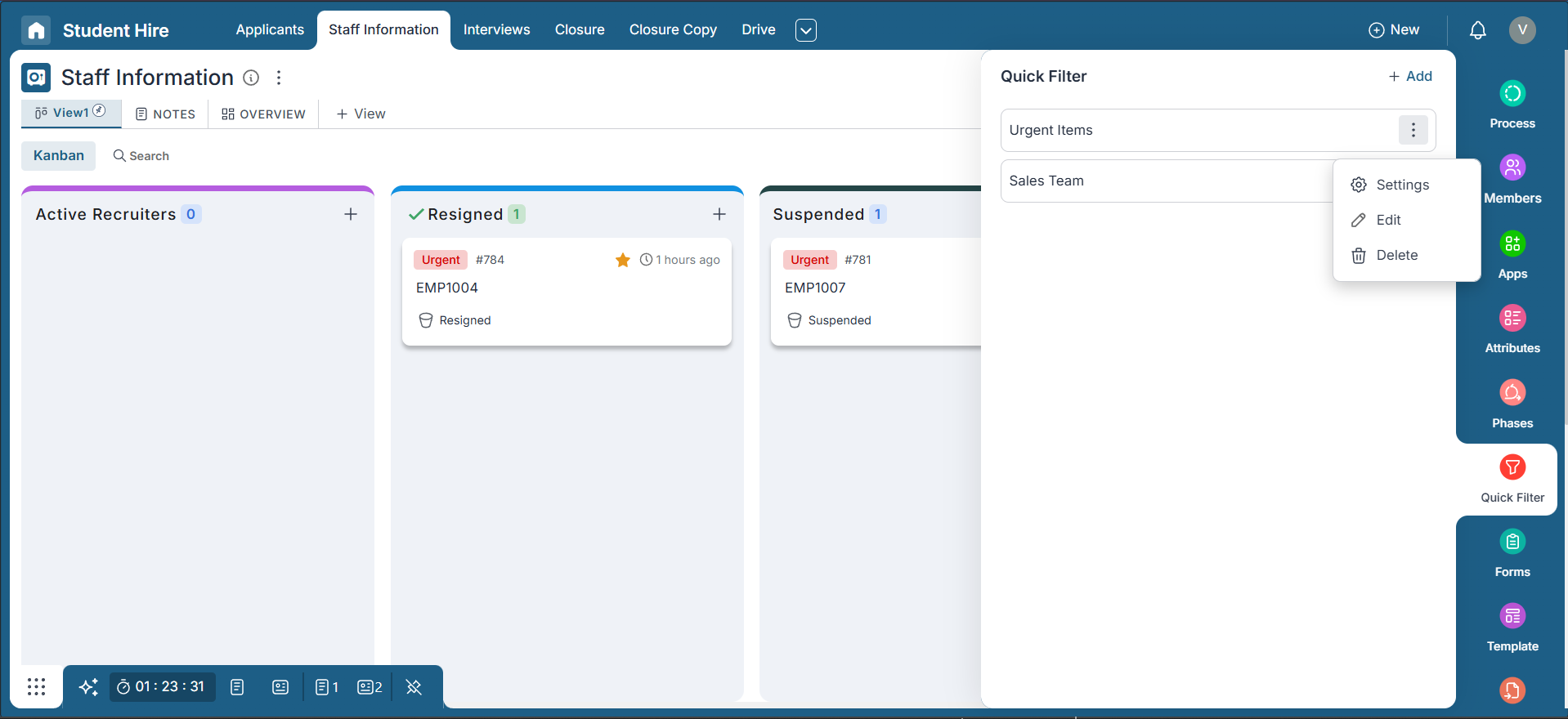
Task: Add a new View
Action: [361, 114]
